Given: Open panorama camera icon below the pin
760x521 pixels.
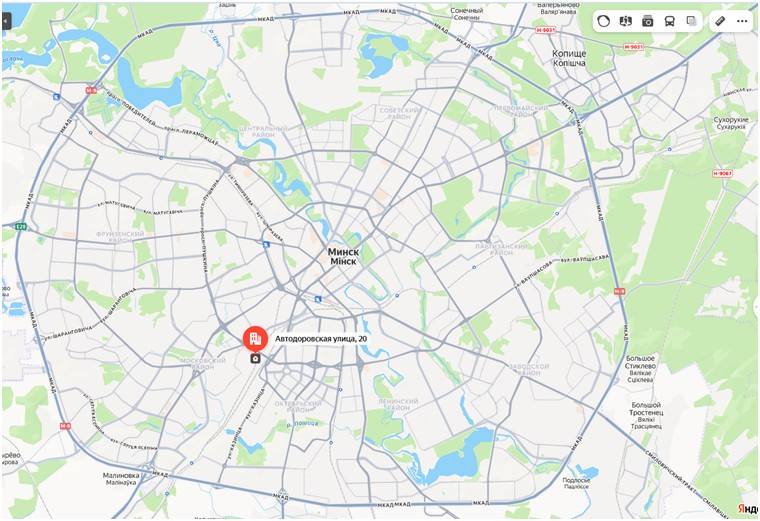Looking at the screenshot, I should coord(255,359).
